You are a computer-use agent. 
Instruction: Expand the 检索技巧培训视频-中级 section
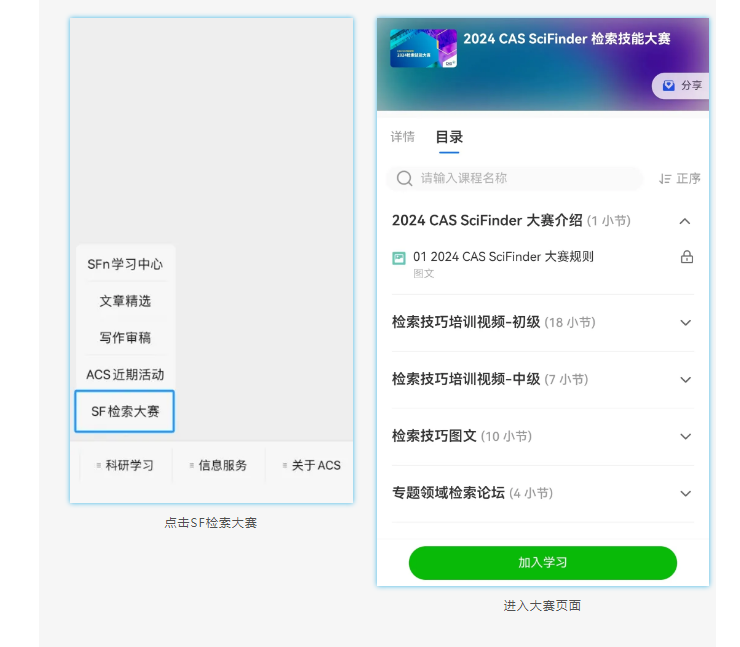tap(685, 380)
